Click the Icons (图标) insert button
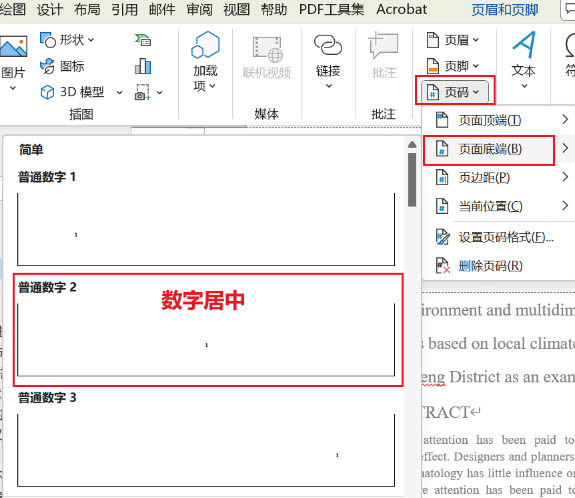The width and height of the screenshot is (575, 498). pyautogui.click(x=62, y=66)
